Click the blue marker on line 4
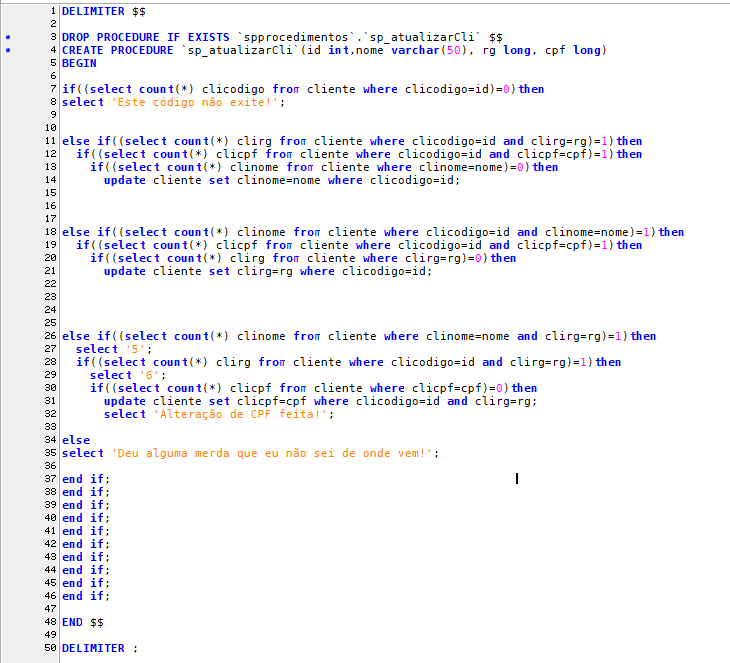This screenshot has width=730, height=663. (8, 50)
